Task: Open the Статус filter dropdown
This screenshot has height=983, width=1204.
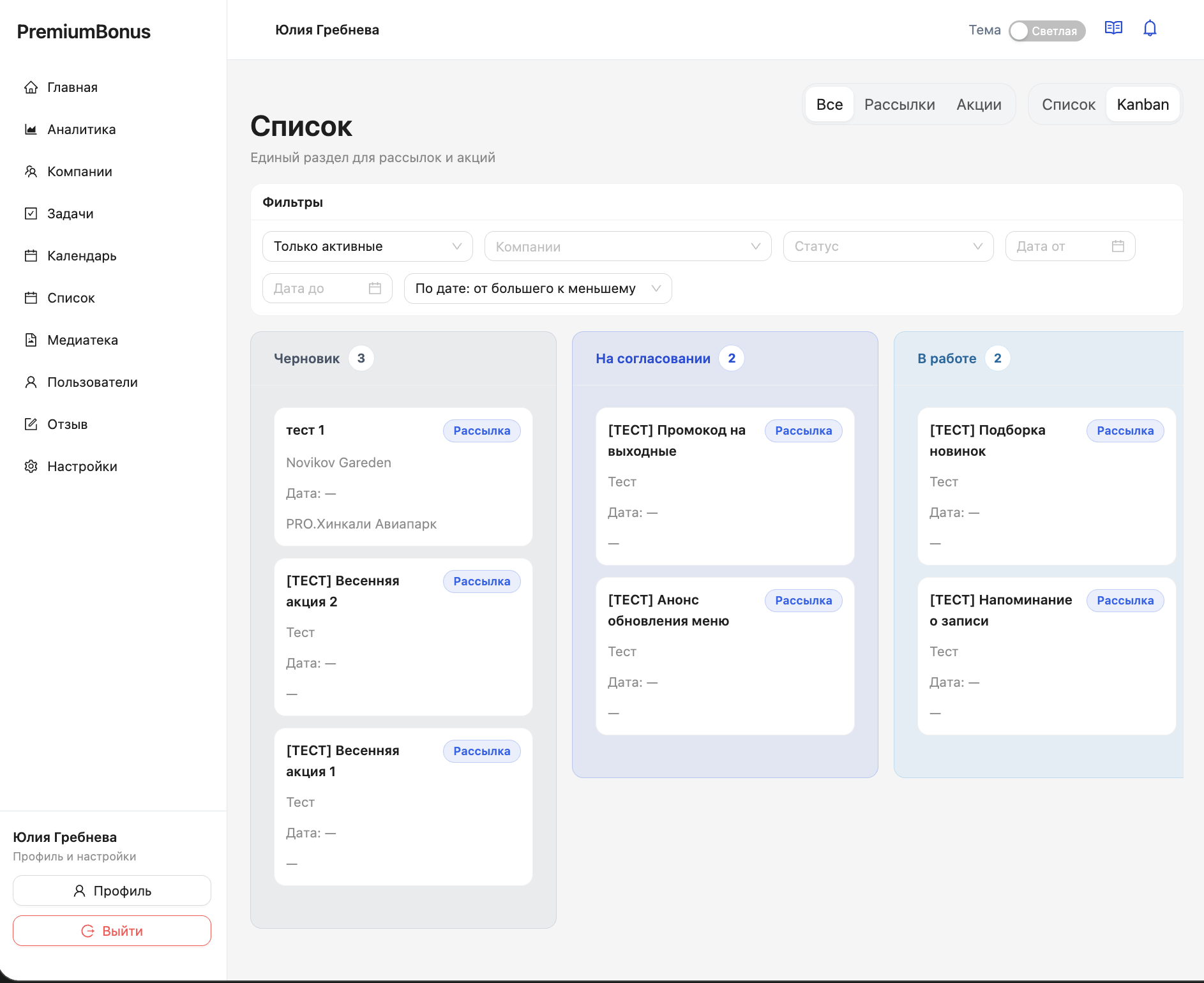Action: coord(888,246)
